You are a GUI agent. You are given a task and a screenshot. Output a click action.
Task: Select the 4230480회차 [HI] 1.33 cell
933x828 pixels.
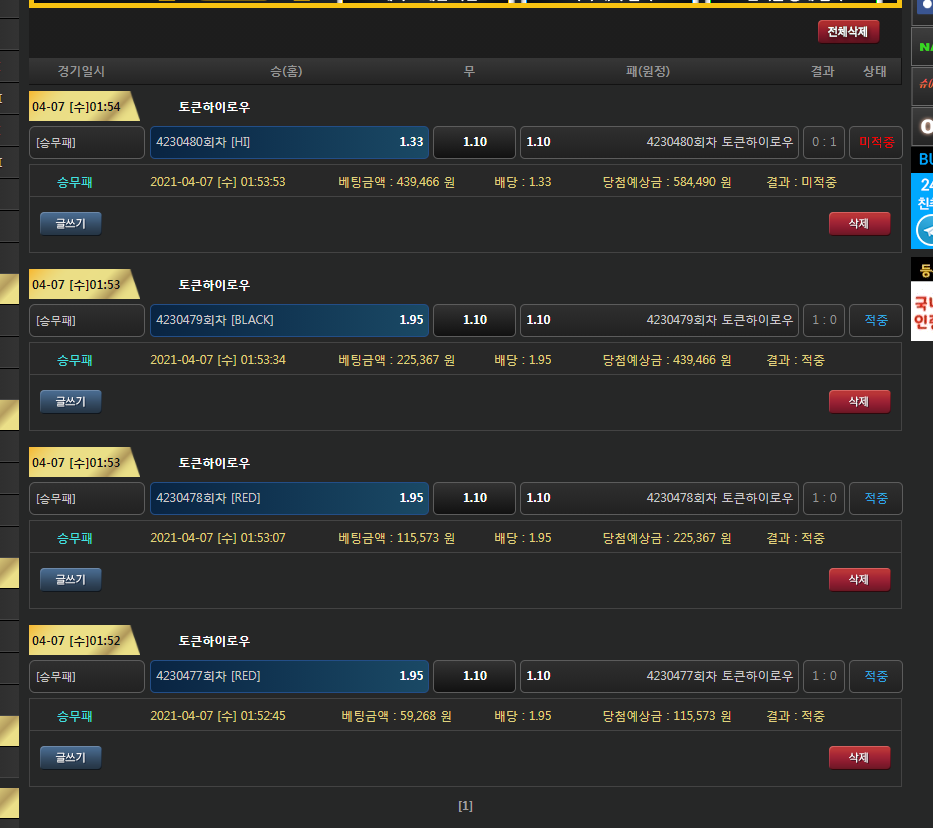289,142
